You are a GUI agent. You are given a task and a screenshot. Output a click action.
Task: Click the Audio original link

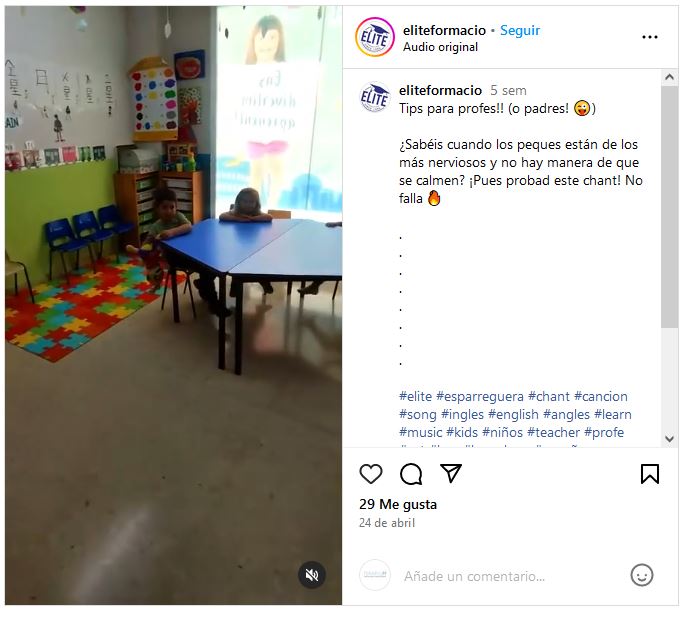pos(440,47)
